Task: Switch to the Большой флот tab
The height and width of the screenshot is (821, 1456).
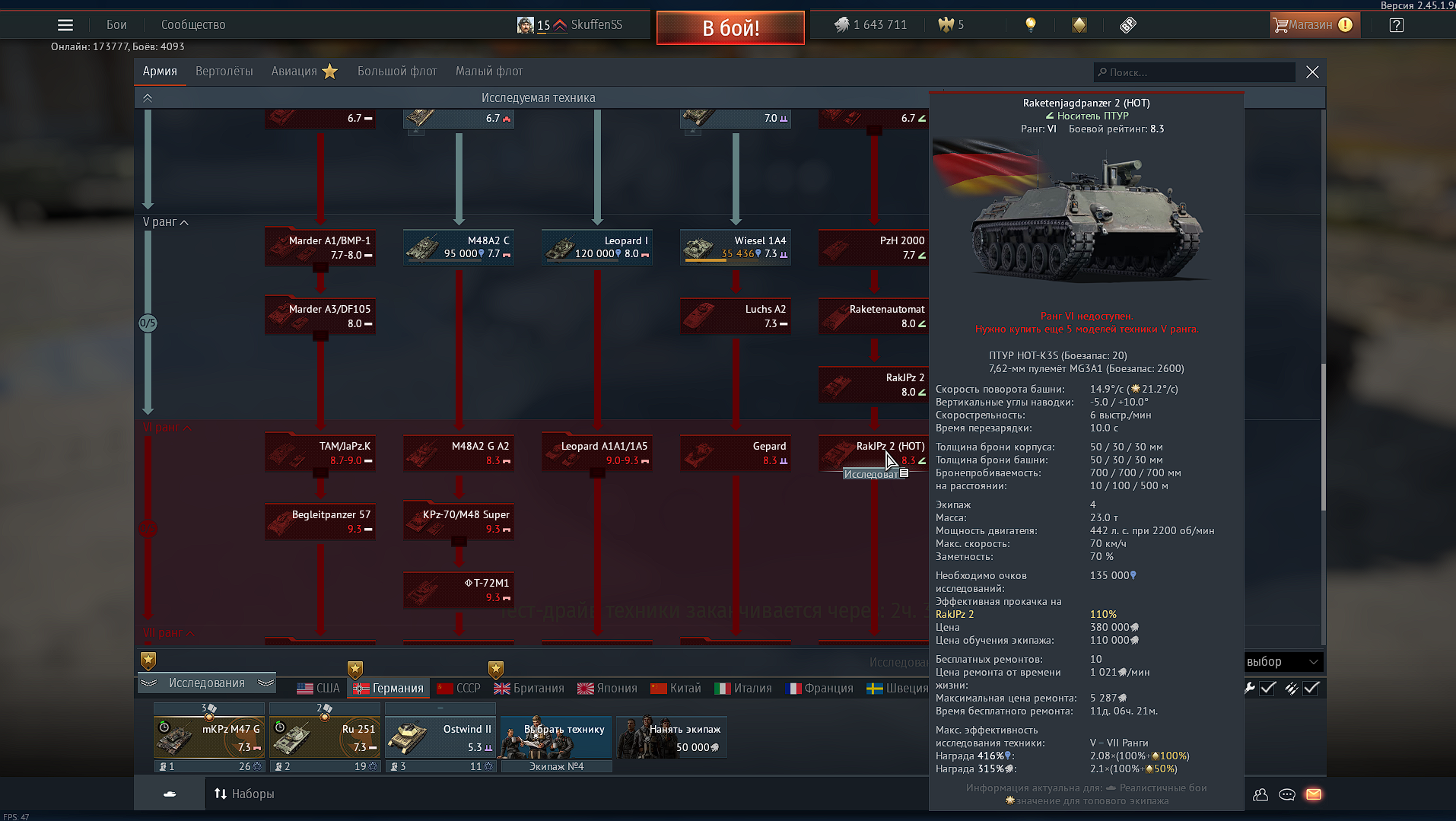Action: coord(397,72)
